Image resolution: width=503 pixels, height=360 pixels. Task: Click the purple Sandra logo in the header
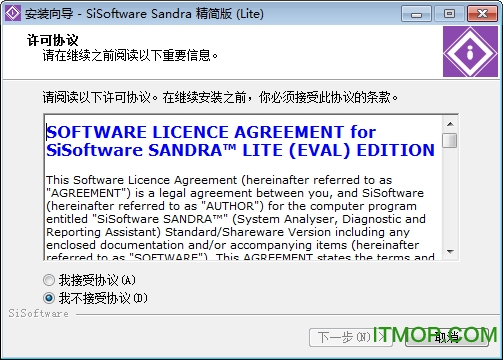pos(470,52)
